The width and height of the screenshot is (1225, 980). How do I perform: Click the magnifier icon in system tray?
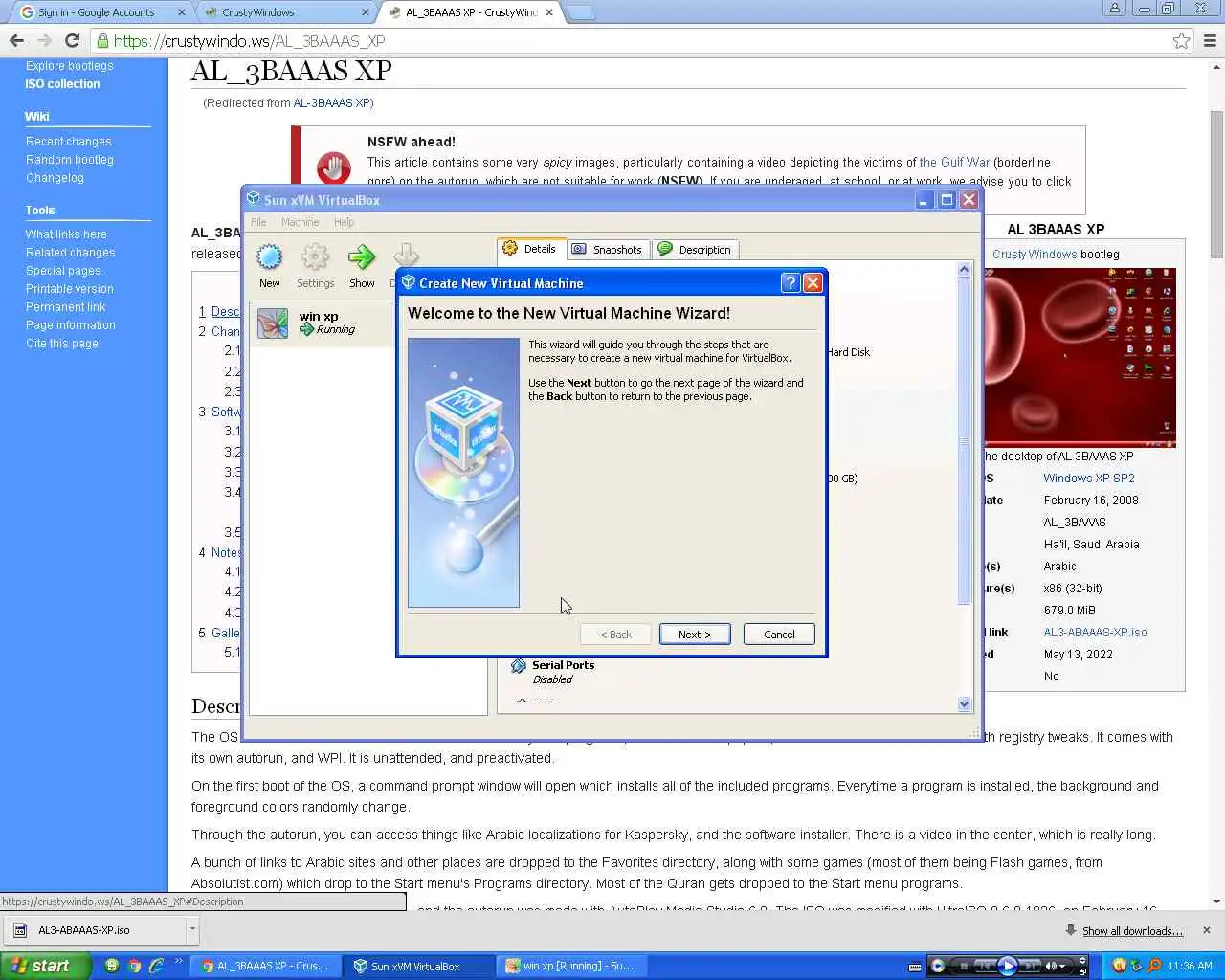[x=1154, y=966]
